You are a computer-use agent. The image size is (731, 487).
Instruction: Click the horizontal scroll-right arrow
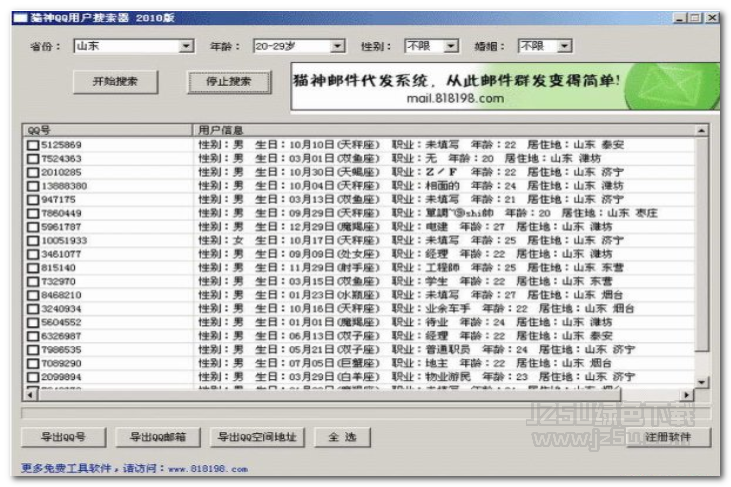686,395
